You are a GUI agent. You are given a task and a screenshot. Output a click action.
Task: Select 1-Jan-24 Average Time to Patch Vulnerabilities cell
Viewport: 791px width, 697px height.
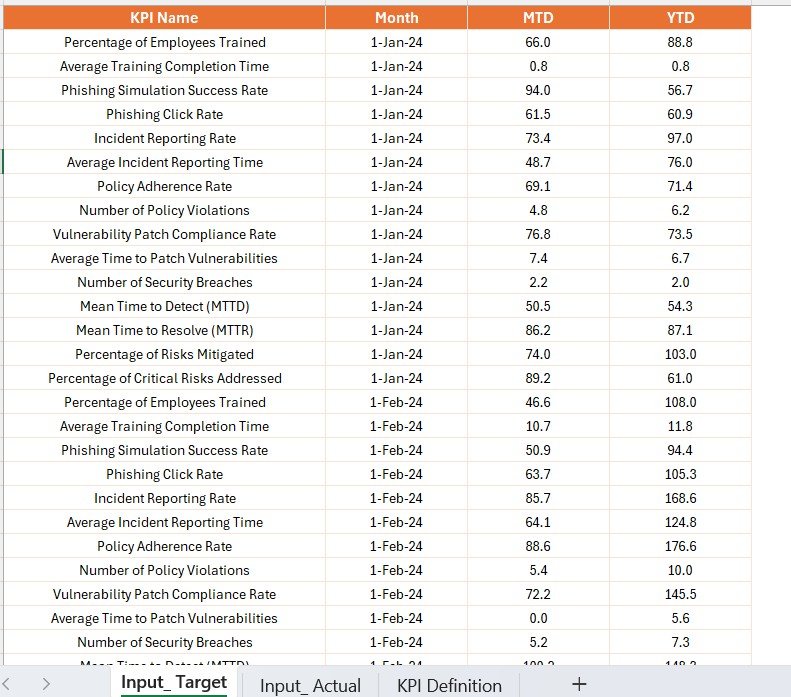coord(164,258)
